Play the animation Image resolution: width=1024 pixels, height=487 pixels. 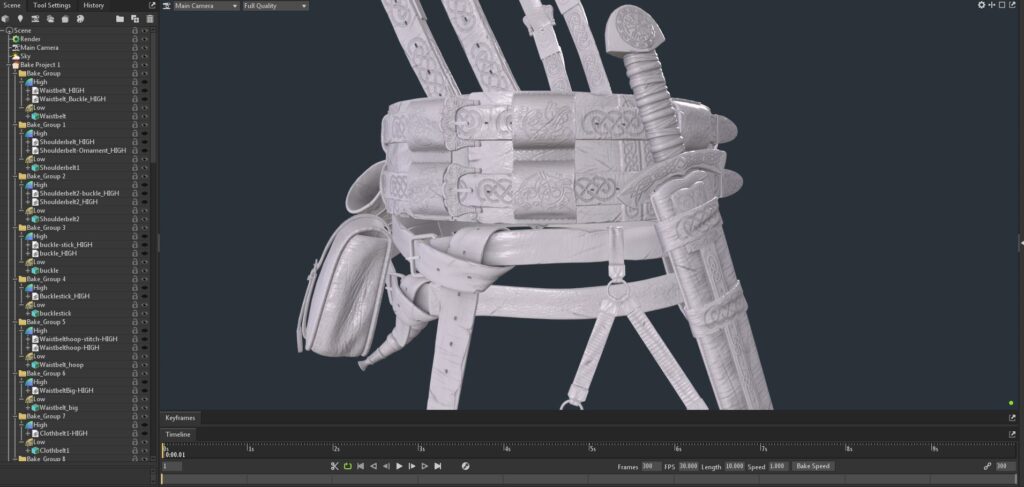pyautogui.click(x=399, y=466)
